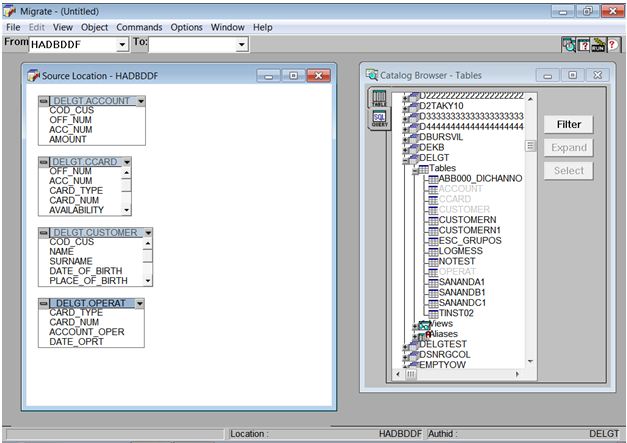Click the Filter button
The height and width of the screenshot is (443, 627).
(568, 125)
